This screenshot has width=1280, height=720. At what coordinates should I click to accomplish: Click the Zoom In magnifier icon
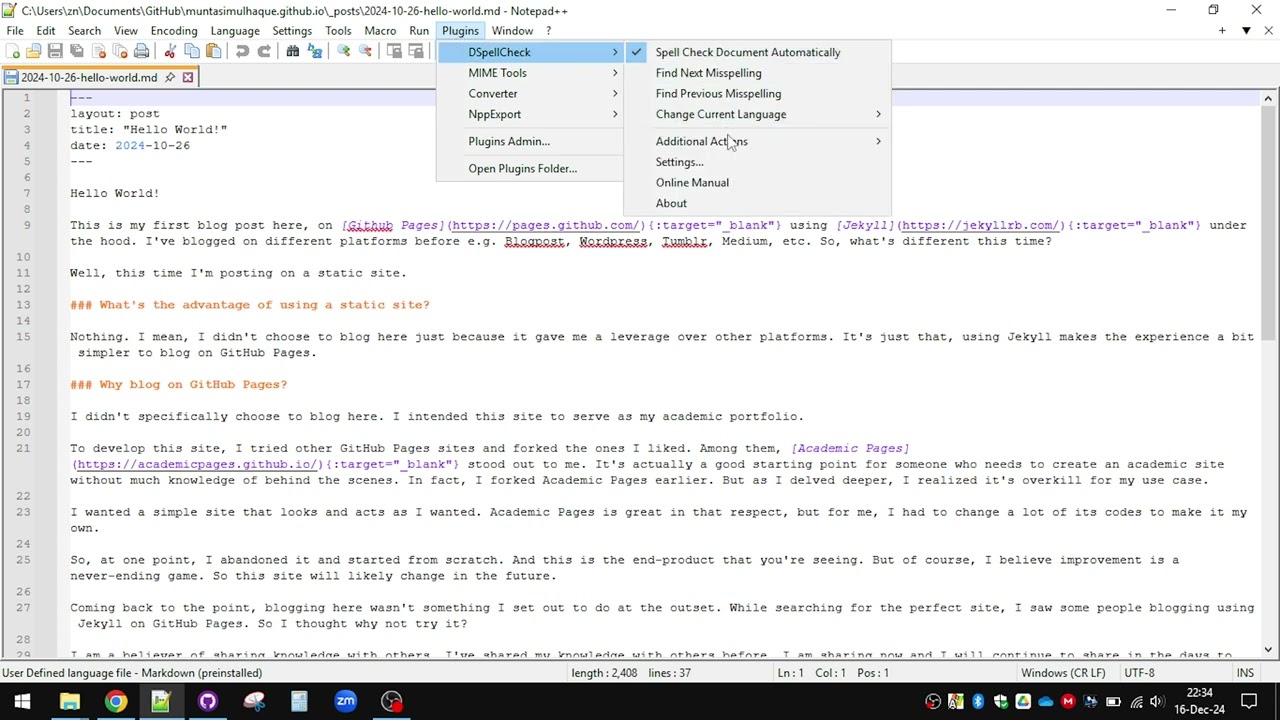343,51
